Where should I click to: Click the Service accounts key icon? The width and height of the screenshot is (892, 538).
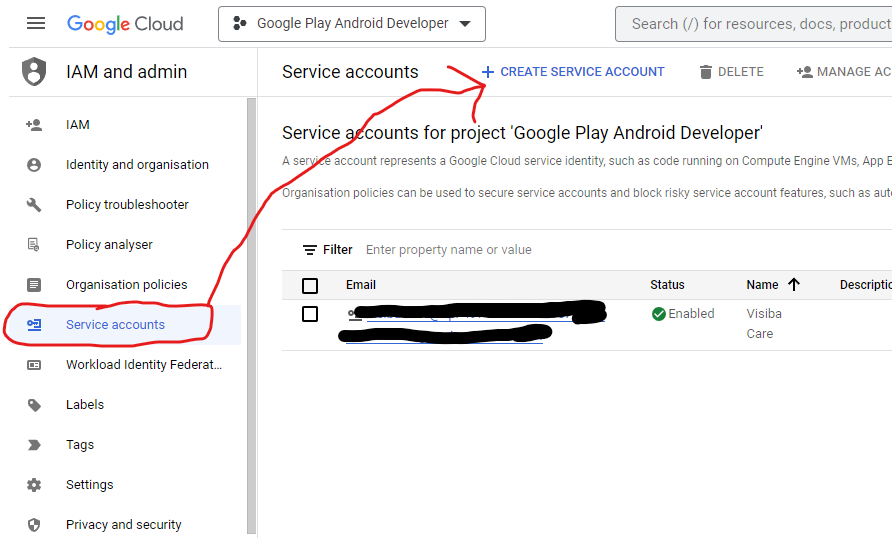tap(34, 325)
